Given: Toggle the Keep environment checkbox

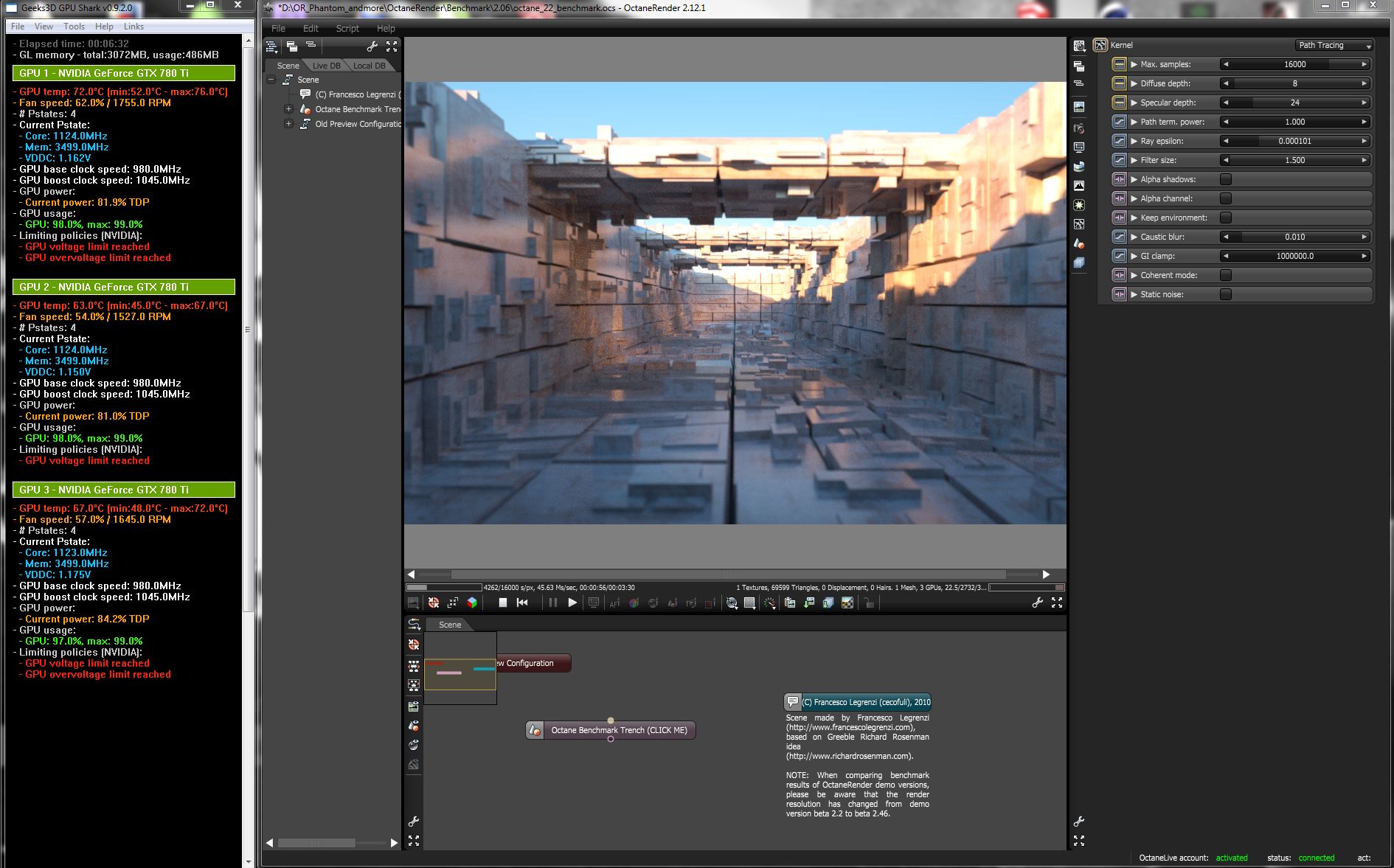Looking at the screenshot, I should tap(1226, 218).
